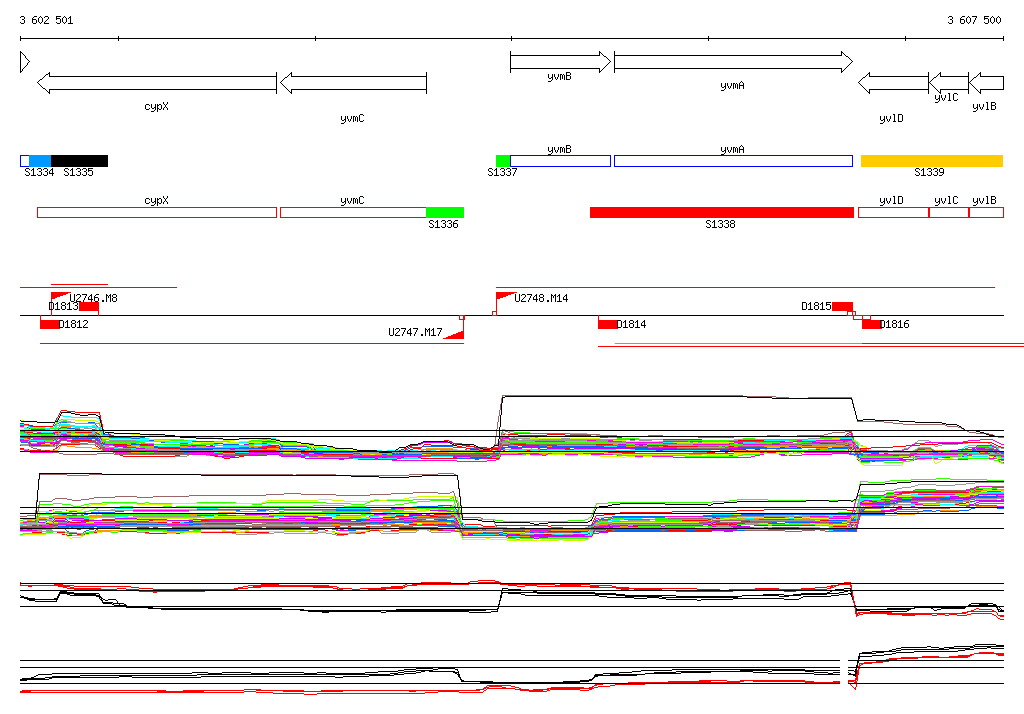
Task: Select the orange S1339 segment
Action: (x=932, y=161)
